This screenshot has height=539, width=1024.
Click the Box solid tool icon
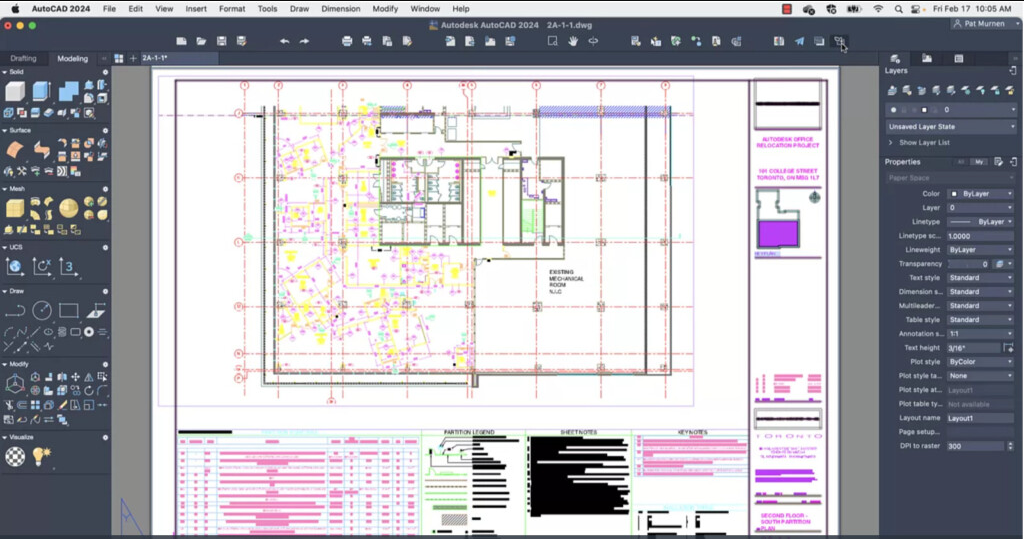[15, 92]
